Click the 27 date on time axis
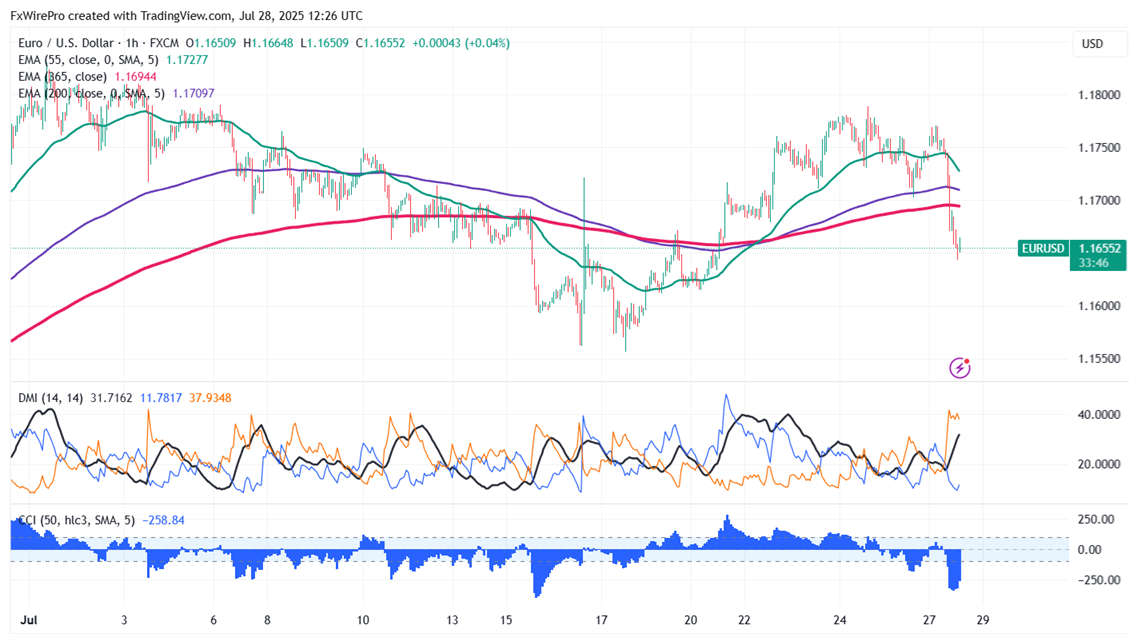Screen dimensions: 1129x634 click(930, 620)
